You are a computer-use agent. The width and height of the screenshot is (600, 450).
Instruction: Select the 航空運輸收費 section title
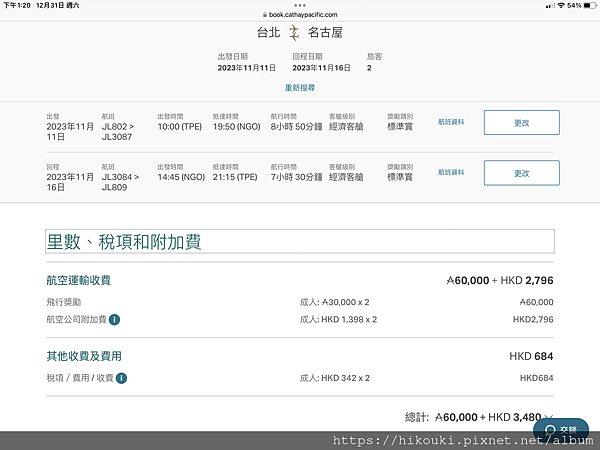point(78,280)
